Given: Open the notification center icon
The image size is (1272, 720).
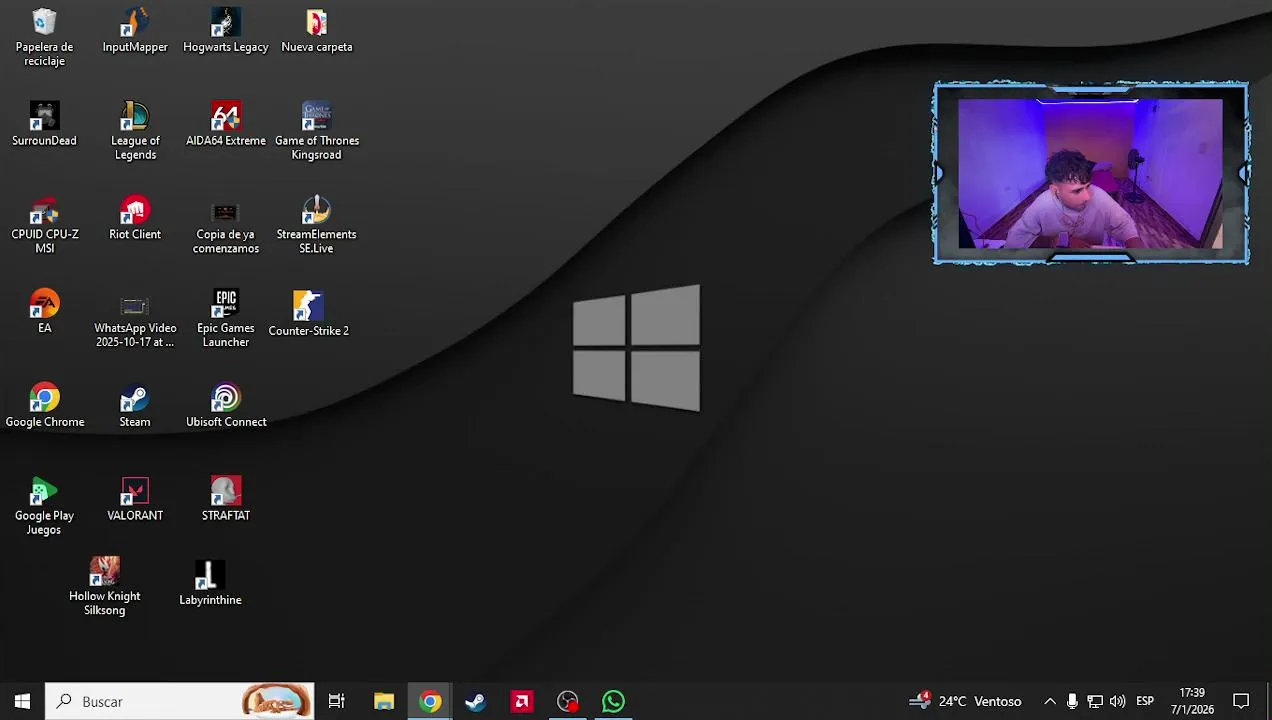Looking at the screenshot, I should coord(1241,701).
